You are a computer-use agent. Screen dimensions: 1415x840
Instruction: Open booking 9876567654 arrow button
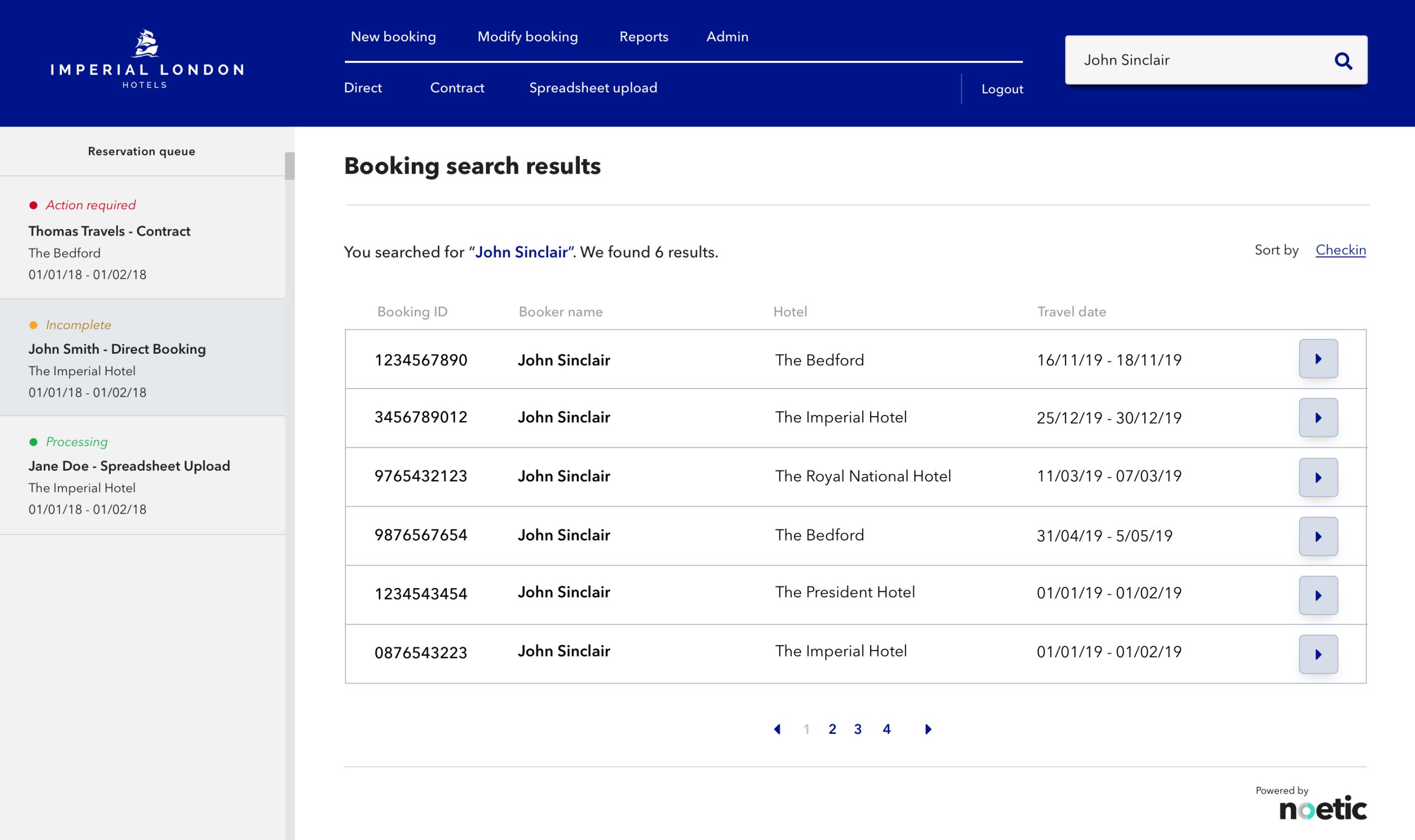tap(1318, 536)
